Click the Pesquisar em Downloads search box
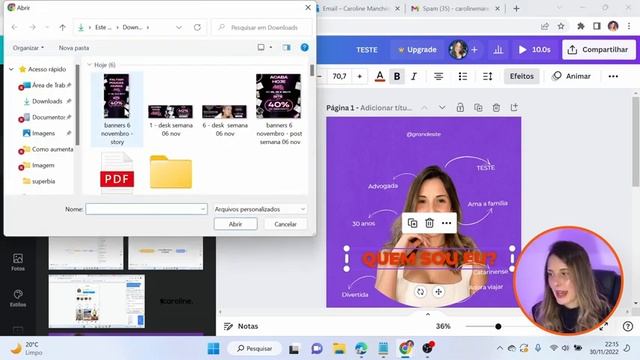The width and height of the screenshot is (640, 360). click(x=262, y=27)
